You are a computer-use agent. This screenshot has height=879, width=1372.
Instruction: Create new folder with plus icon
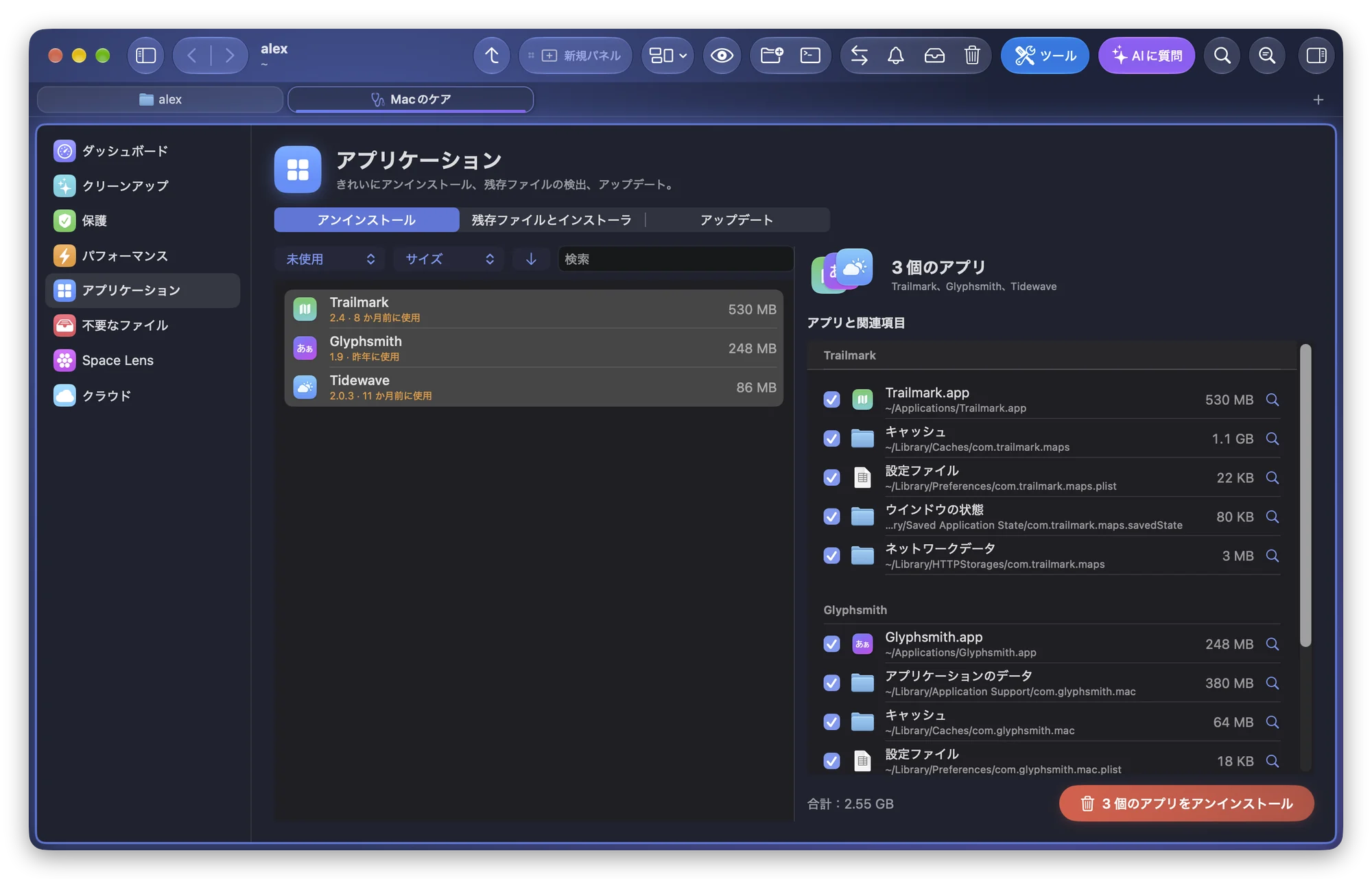tap(772, 56)
